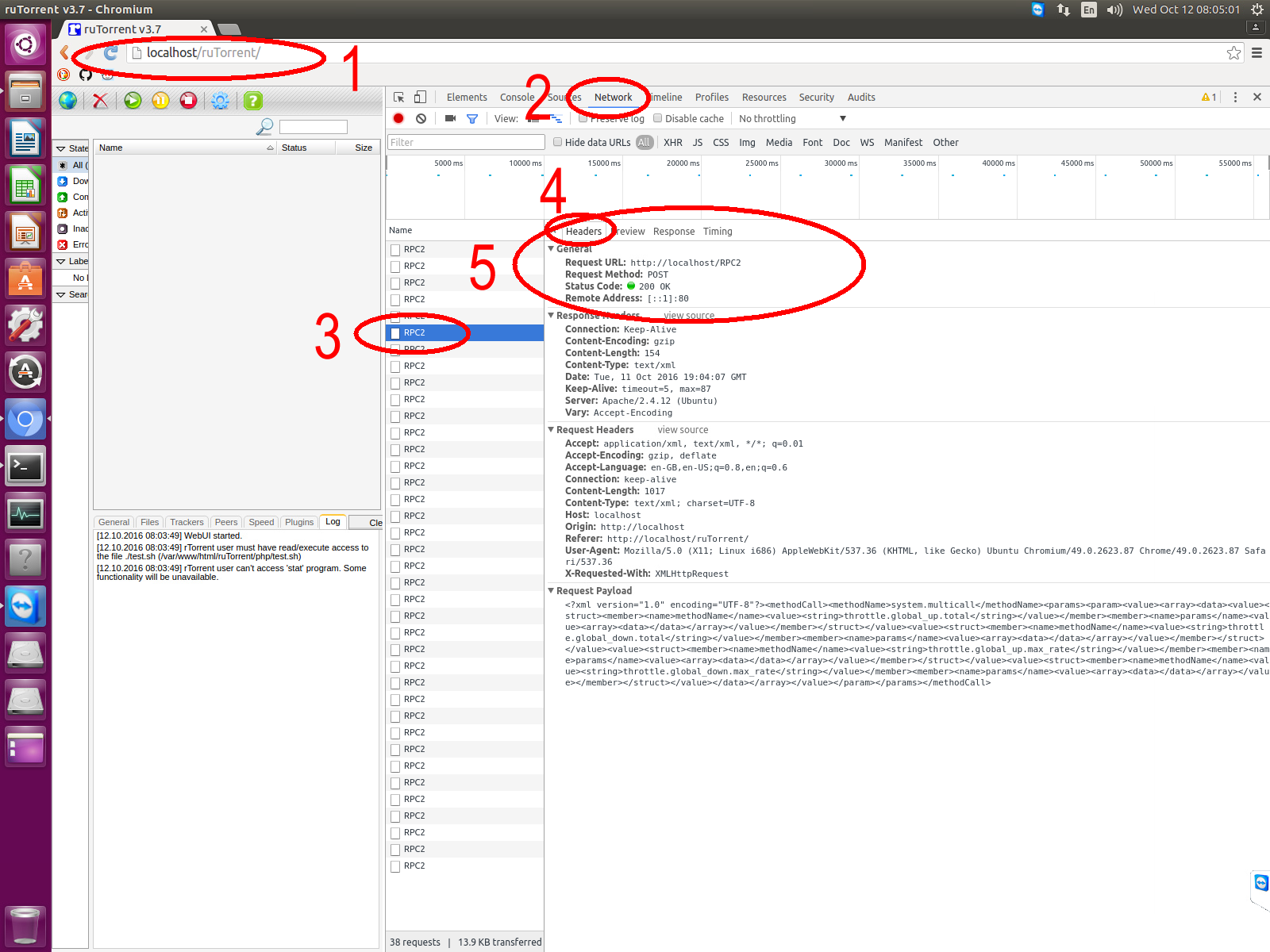
Task: Filter requests by Img type
Action: [x=747, y=142]
